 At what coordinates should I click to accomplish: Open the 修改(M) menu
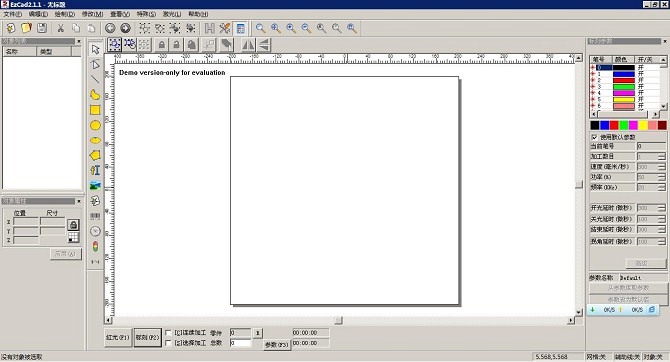(92, 14)
